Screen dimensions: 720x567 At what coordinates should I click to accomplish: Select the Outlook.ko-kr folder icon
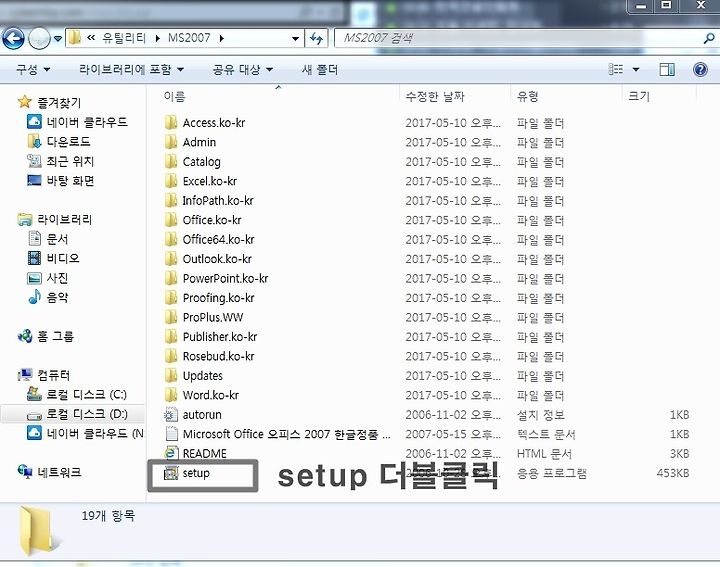[x=171, y=258]
